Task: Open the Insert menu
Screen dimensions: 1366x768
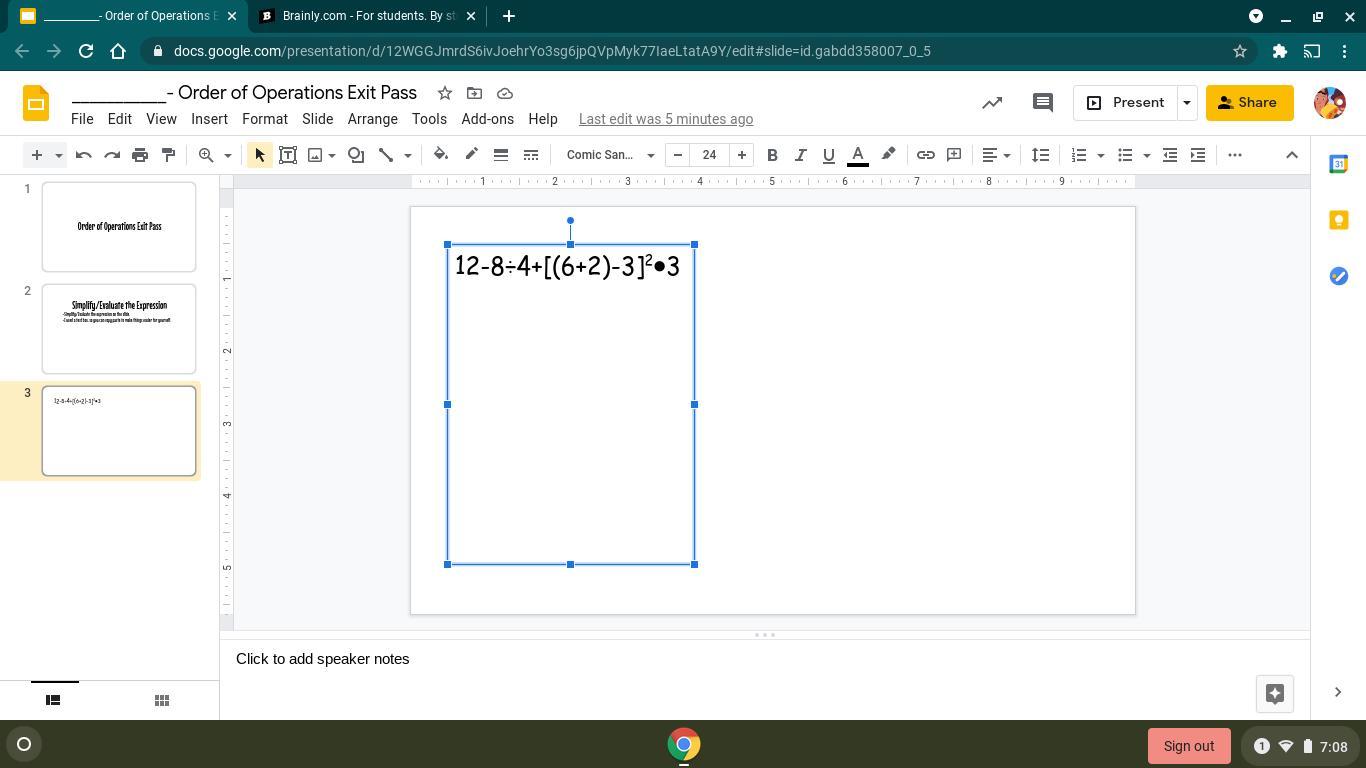Action: pyautogui.click(x=209, y=119)
